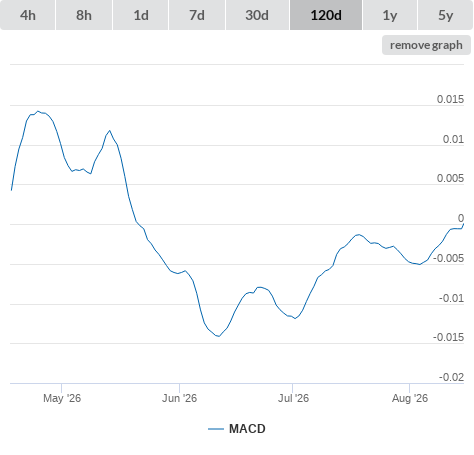This screenshot has height=455, width=474.
Task: Click the remove graph button
Action: click(x=426, y=45)
